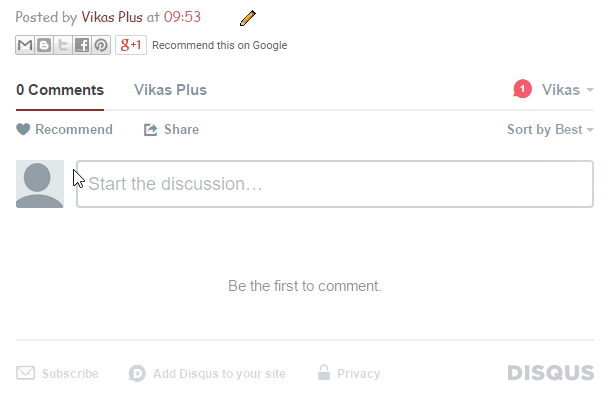Screen dimensions: 612x406
Task: Select the 0 Comments tab
Action: [60, 90]
